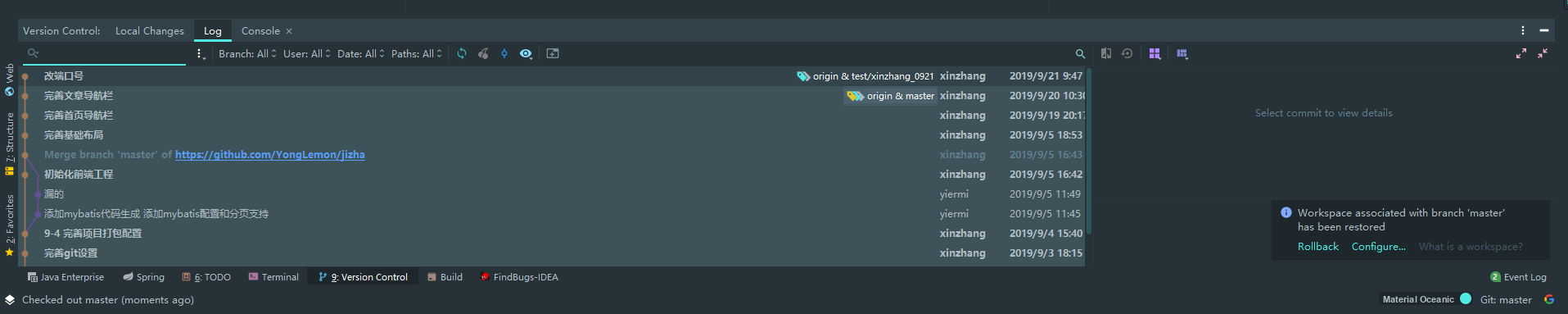Toggle quick settings eye icon
The width and height of the screenshot is (1568, 314).
pos(526,53)
